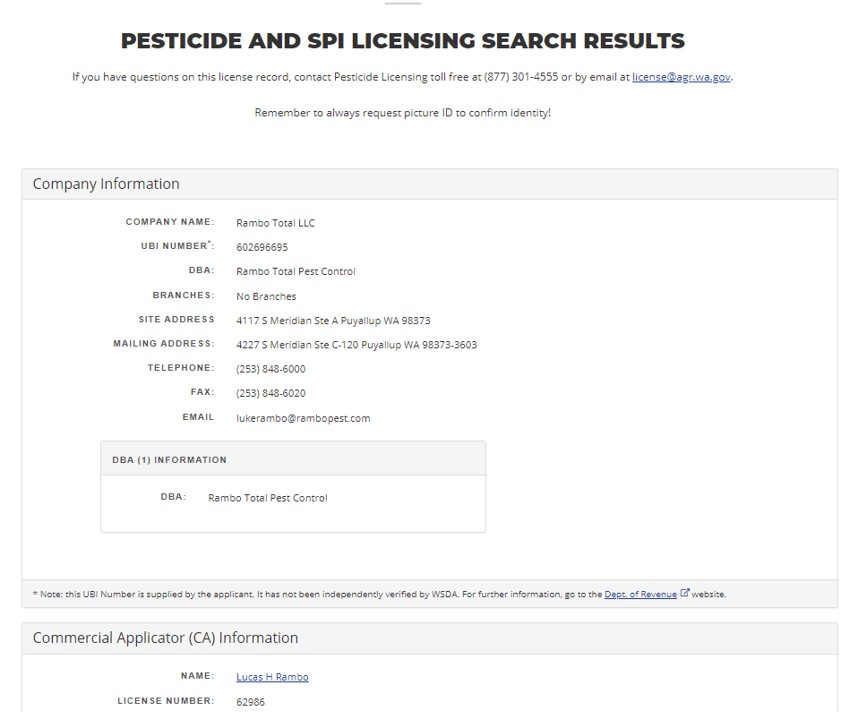Click the UBI number 602696695
This screenshot has height=712, width=858.
pos(262,247)
